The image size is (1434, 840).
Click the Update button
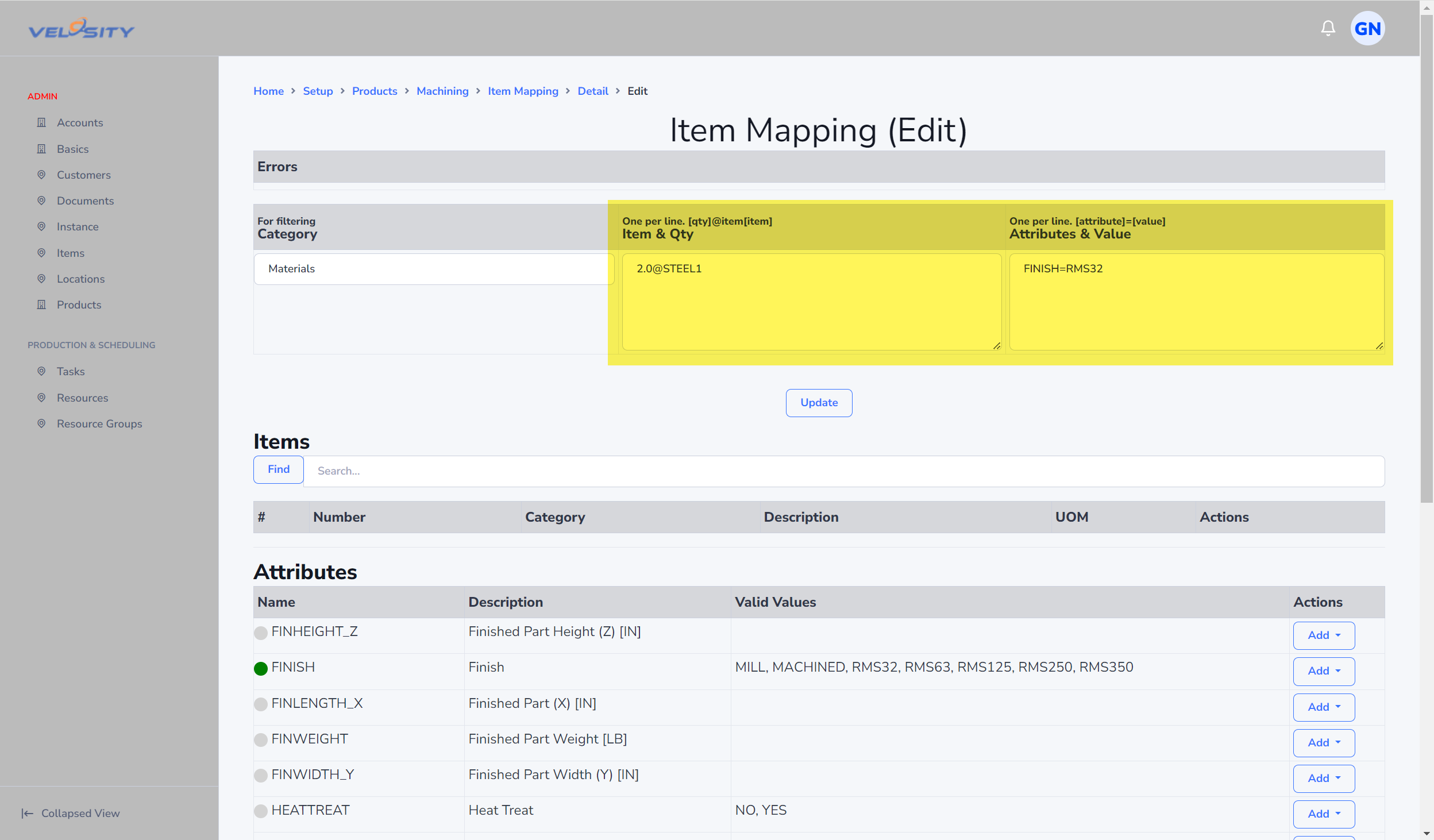click(x=819, y=402)
